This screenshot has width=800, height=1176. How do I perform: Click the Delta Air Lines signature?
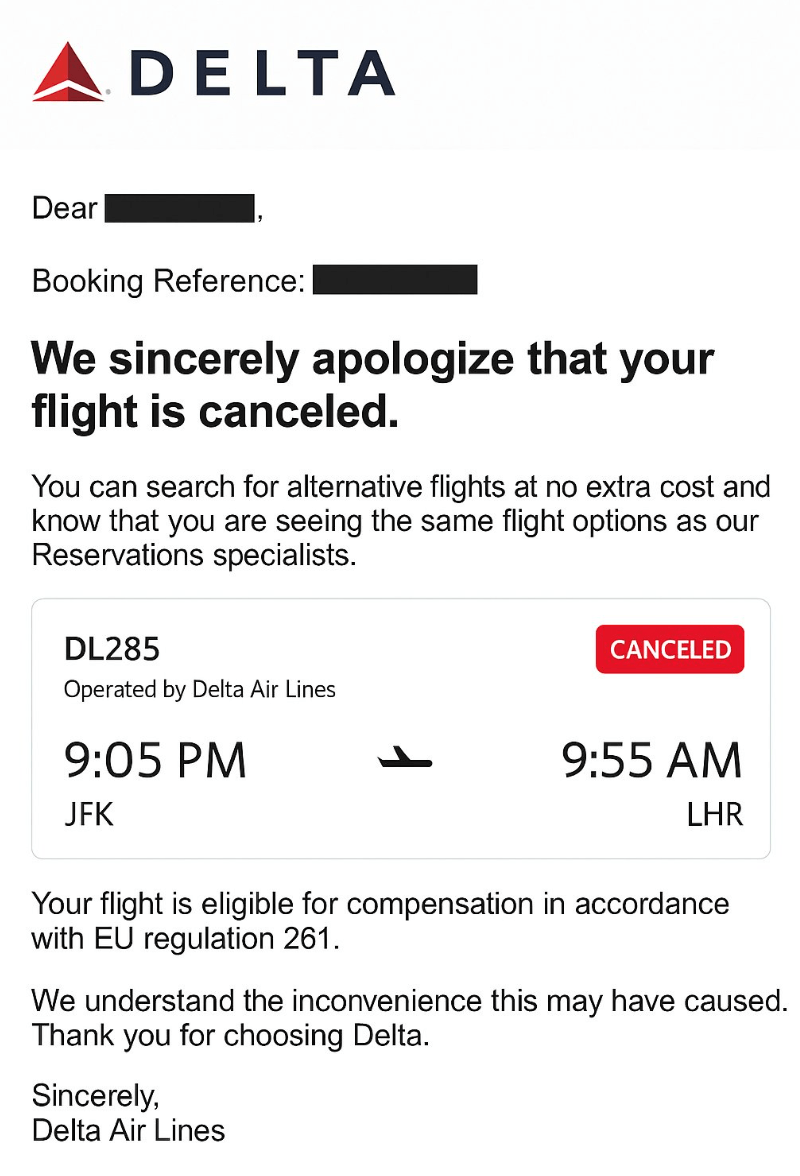tap(129, 1131)
